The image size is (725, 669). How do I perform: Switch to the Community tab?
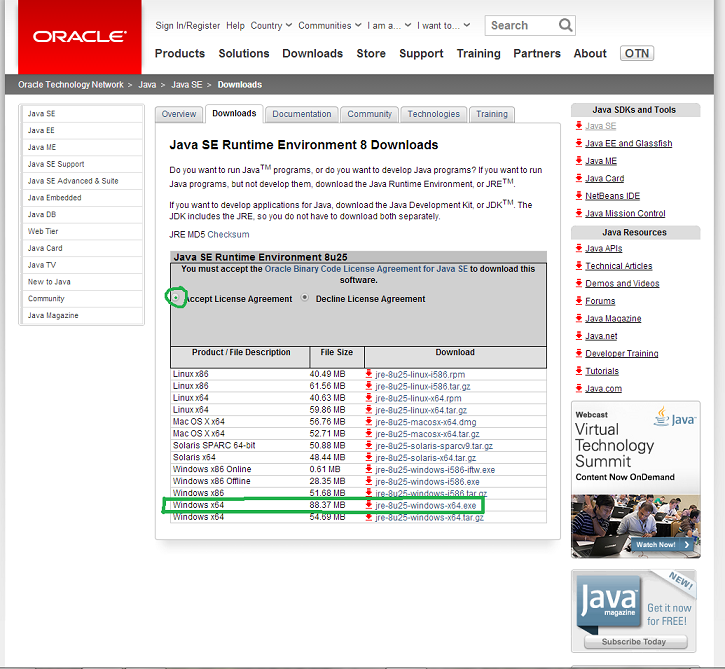click(369, 114)
